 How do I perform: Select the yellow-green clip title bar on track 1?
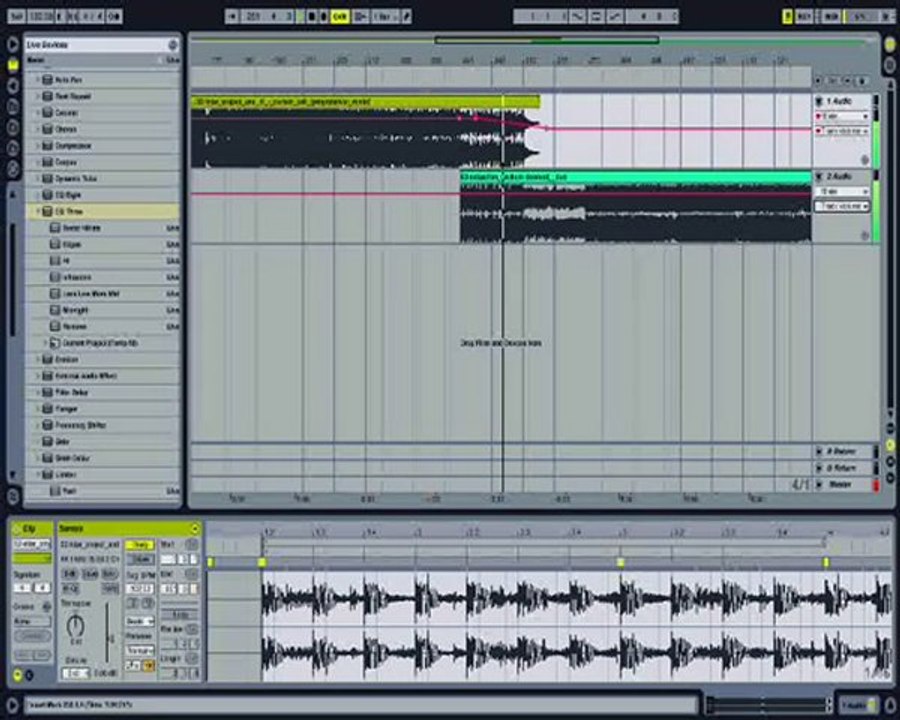click(365, 102)
